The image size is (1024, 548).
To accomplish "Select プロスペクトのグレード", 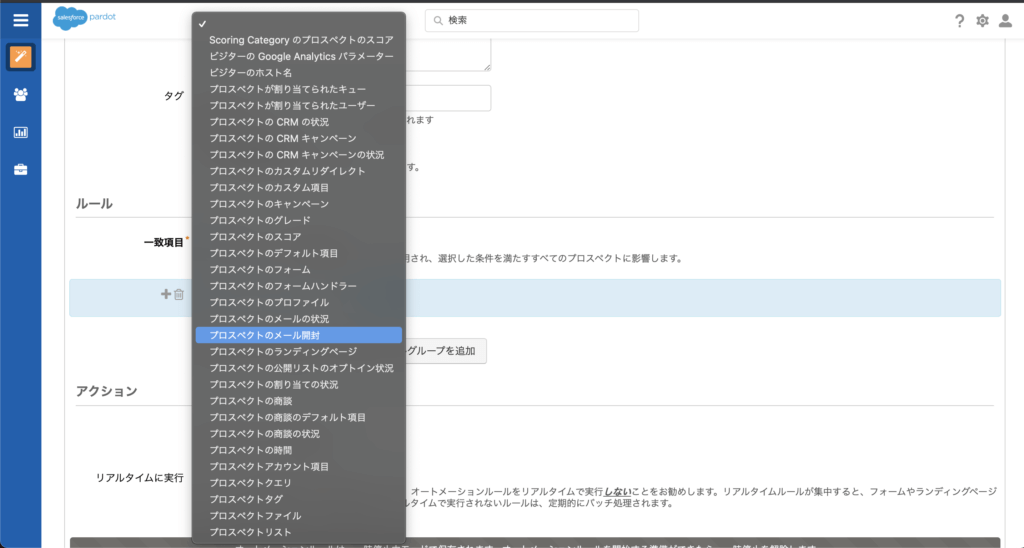I will 298,220.
